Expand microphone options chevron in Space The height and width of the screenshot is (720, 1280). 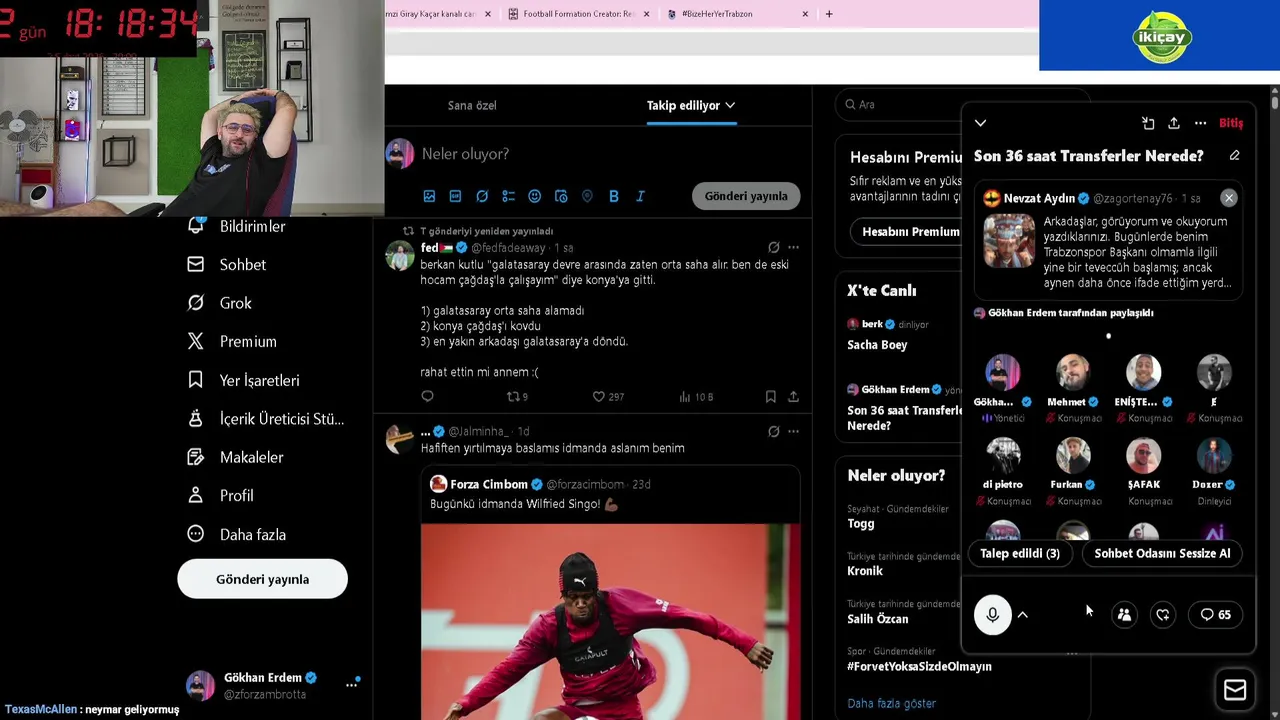(x=1023, y=615)
